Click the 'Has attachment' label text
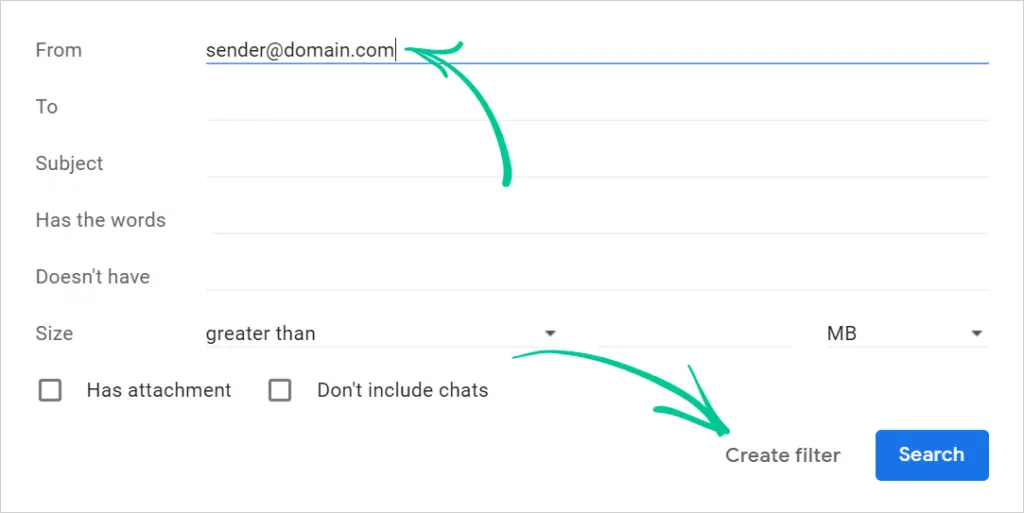1024x513 pixels. coord(159,390)
